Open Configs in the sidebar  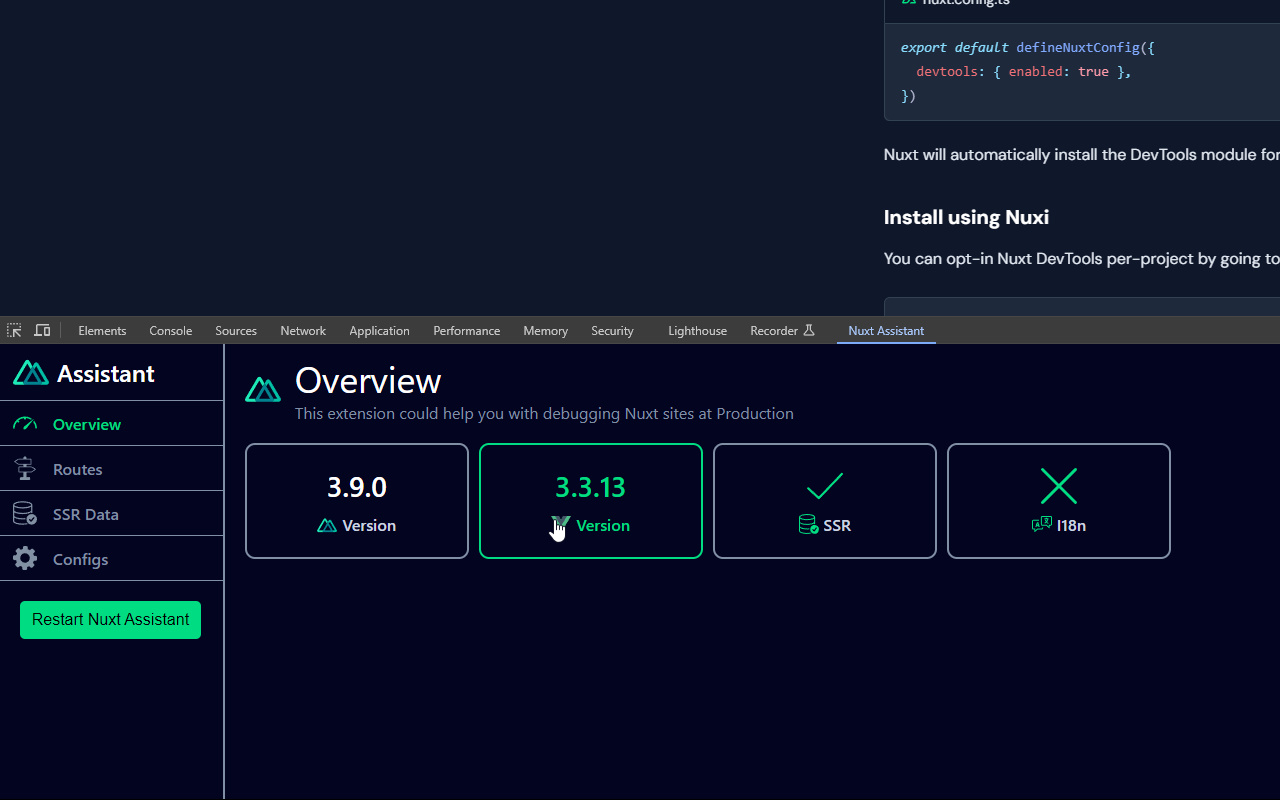[x=112, y=559]
